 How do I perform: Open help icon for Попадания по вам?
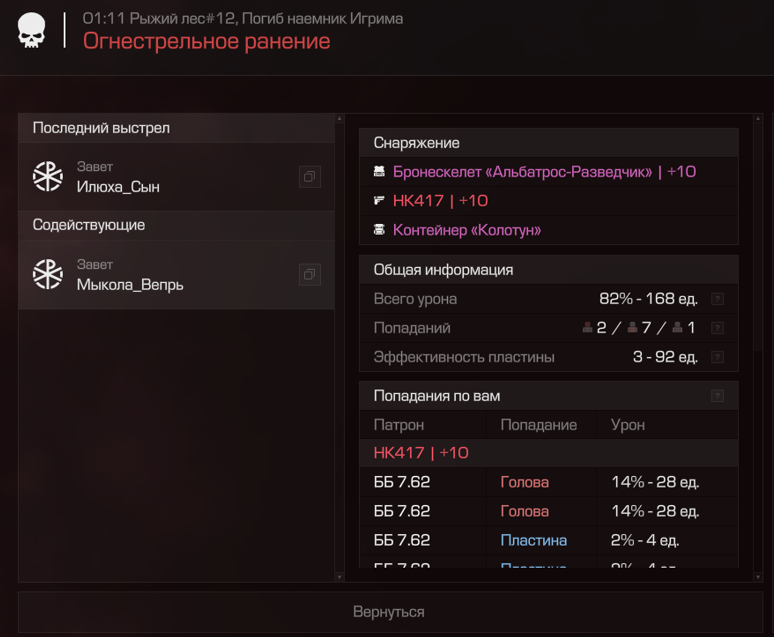(717, 396)
